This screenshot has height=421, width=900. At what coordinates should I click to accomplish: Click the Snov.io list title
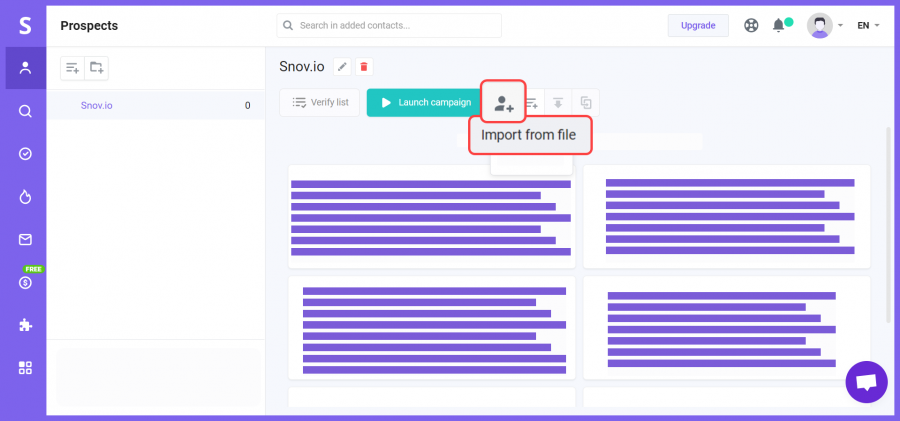click(x=302, y=67)
